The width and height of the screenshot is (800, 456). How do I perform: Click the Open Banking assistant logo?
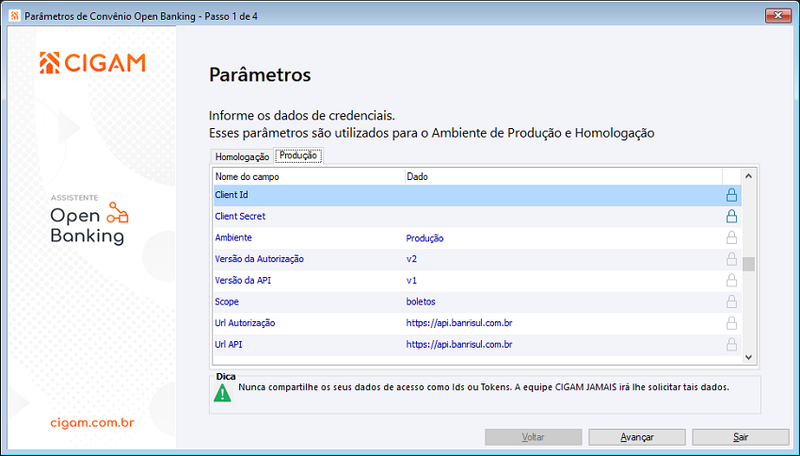[x=89, y=219]
